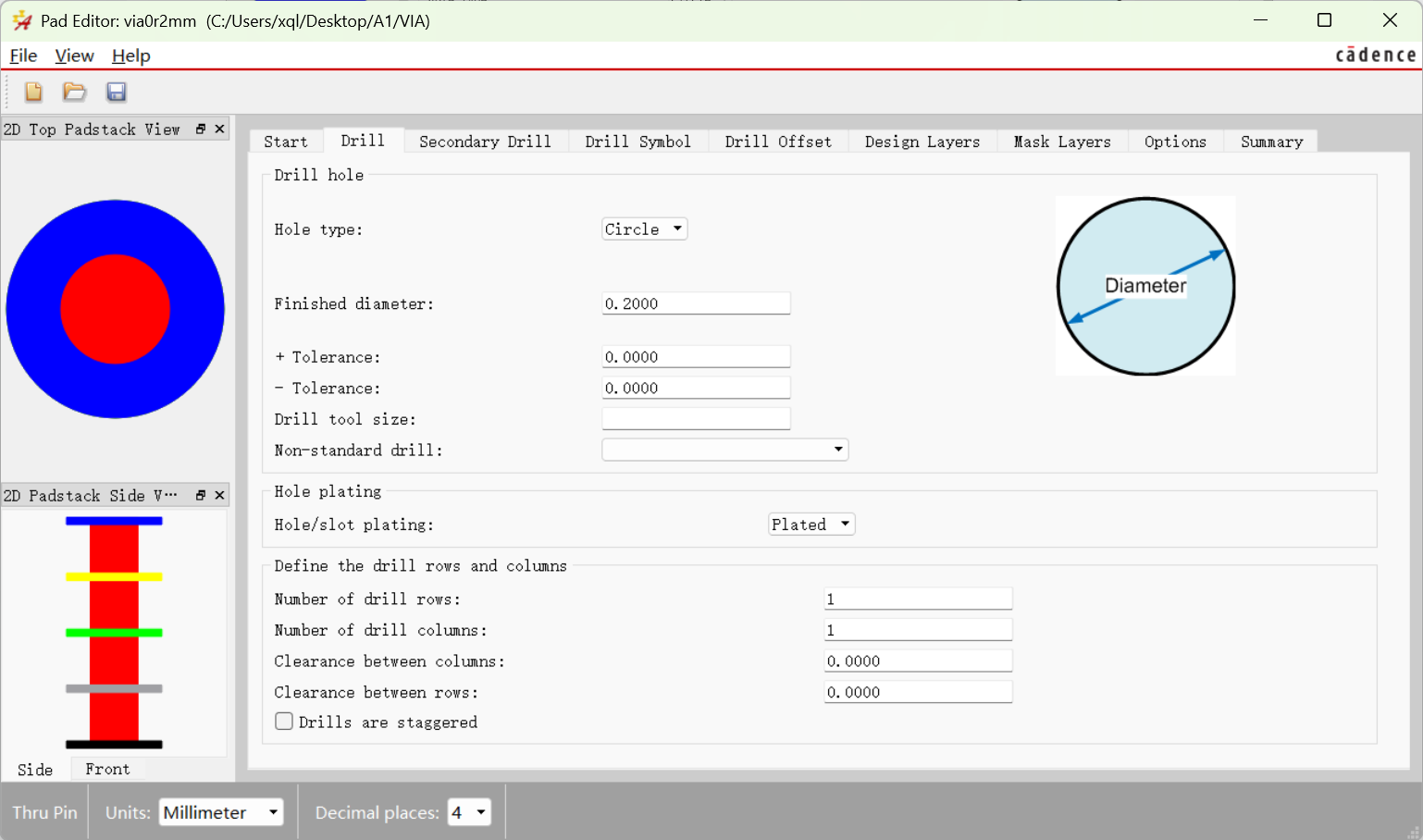View the Summary tab
1423x840 pixels.
[x=1271, y=142]
